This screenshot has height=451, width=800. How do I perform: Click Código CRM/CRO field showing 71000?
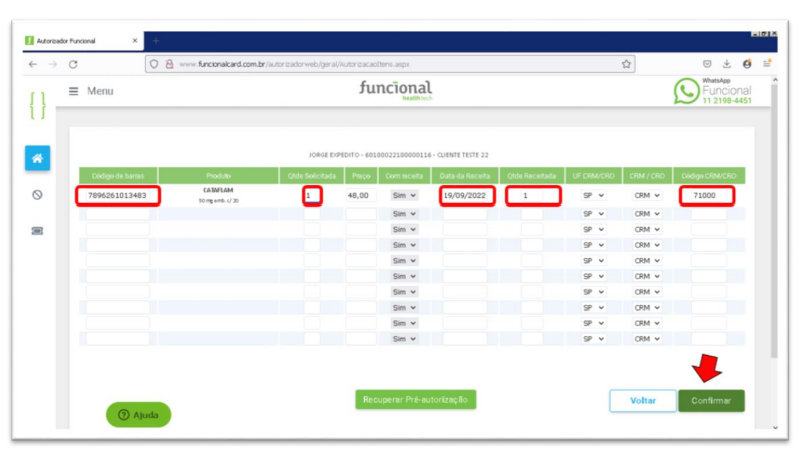coord(707,195)
